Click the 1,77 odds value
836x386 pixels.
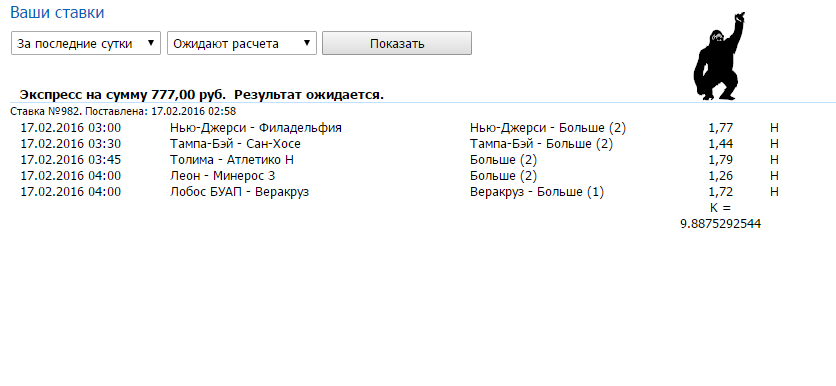coord(721,128)
